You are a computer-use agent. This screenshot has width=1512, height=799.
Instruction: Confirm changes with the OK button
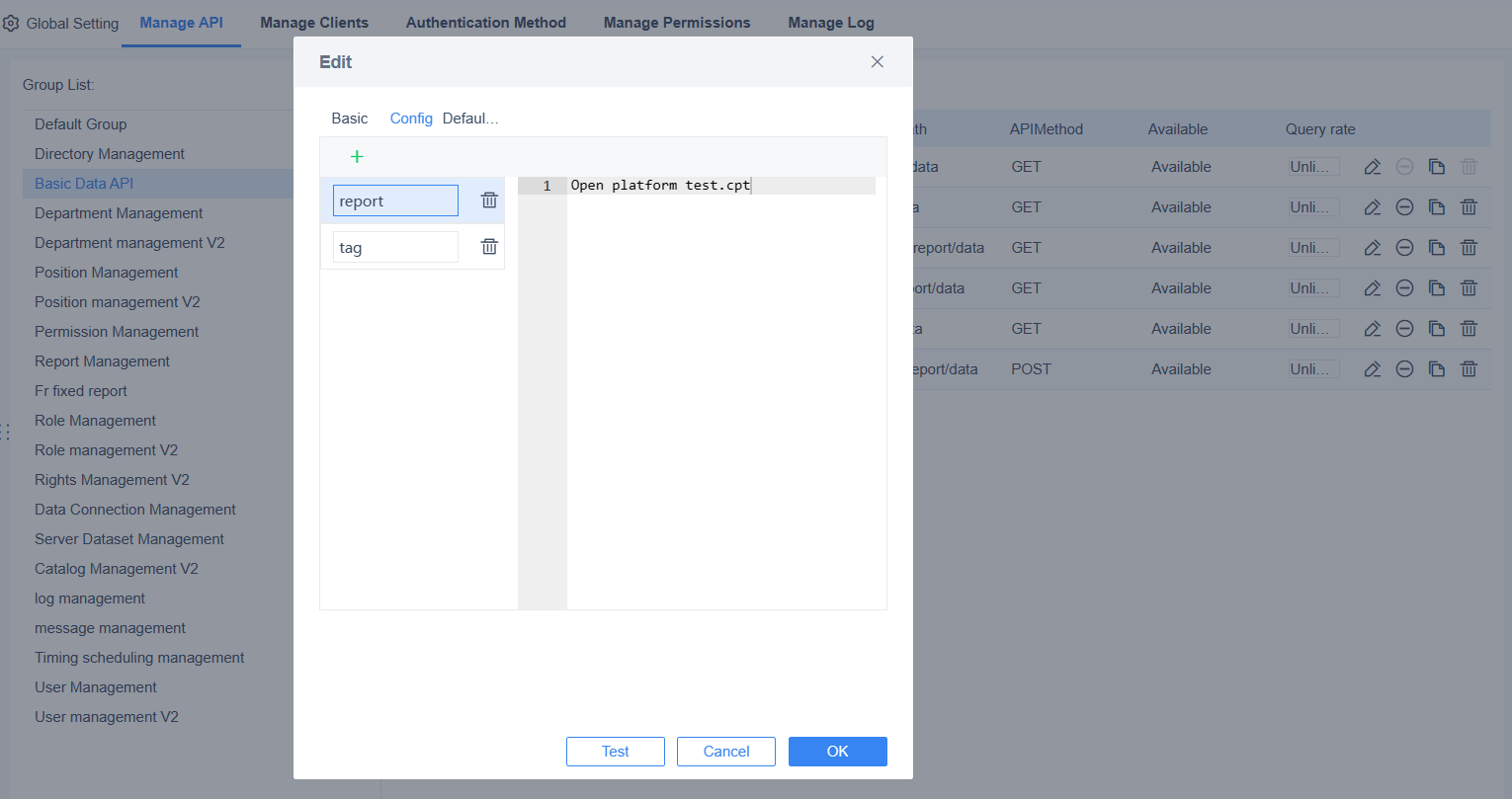point(837,751)
